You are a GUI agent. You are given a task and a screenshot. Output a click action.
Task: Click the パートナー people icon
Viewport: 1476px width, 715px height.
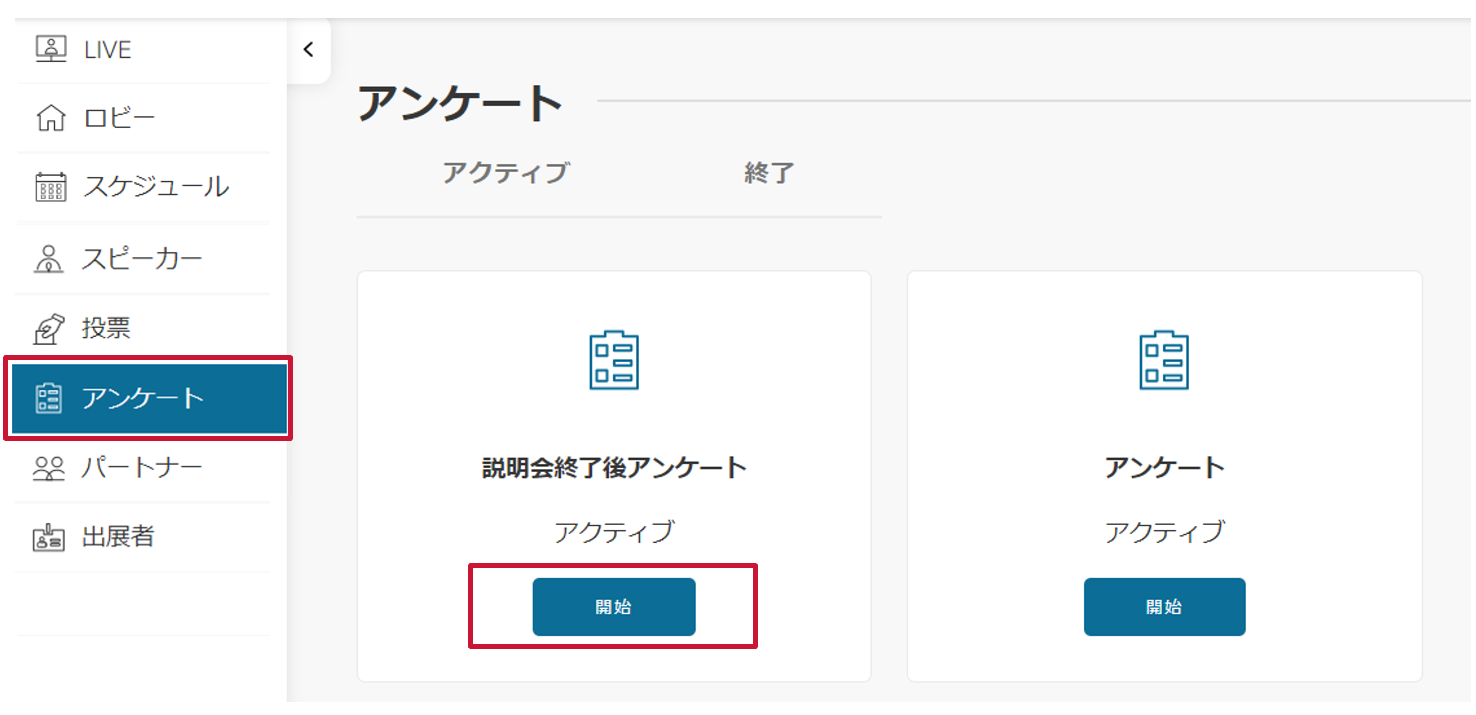(49, 467)
